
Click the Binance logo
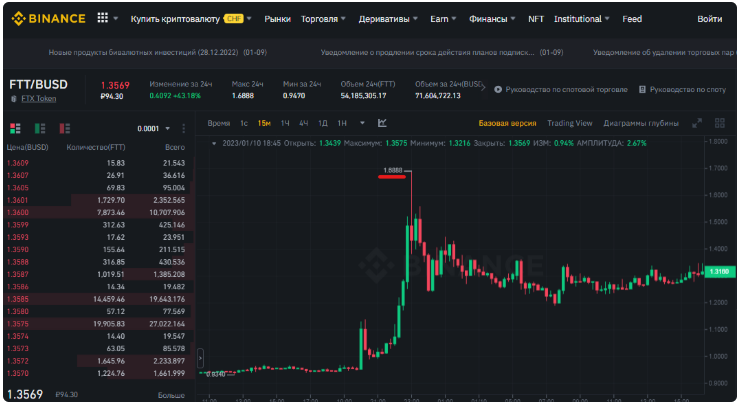pyautogui.click(x=48, y=19)
